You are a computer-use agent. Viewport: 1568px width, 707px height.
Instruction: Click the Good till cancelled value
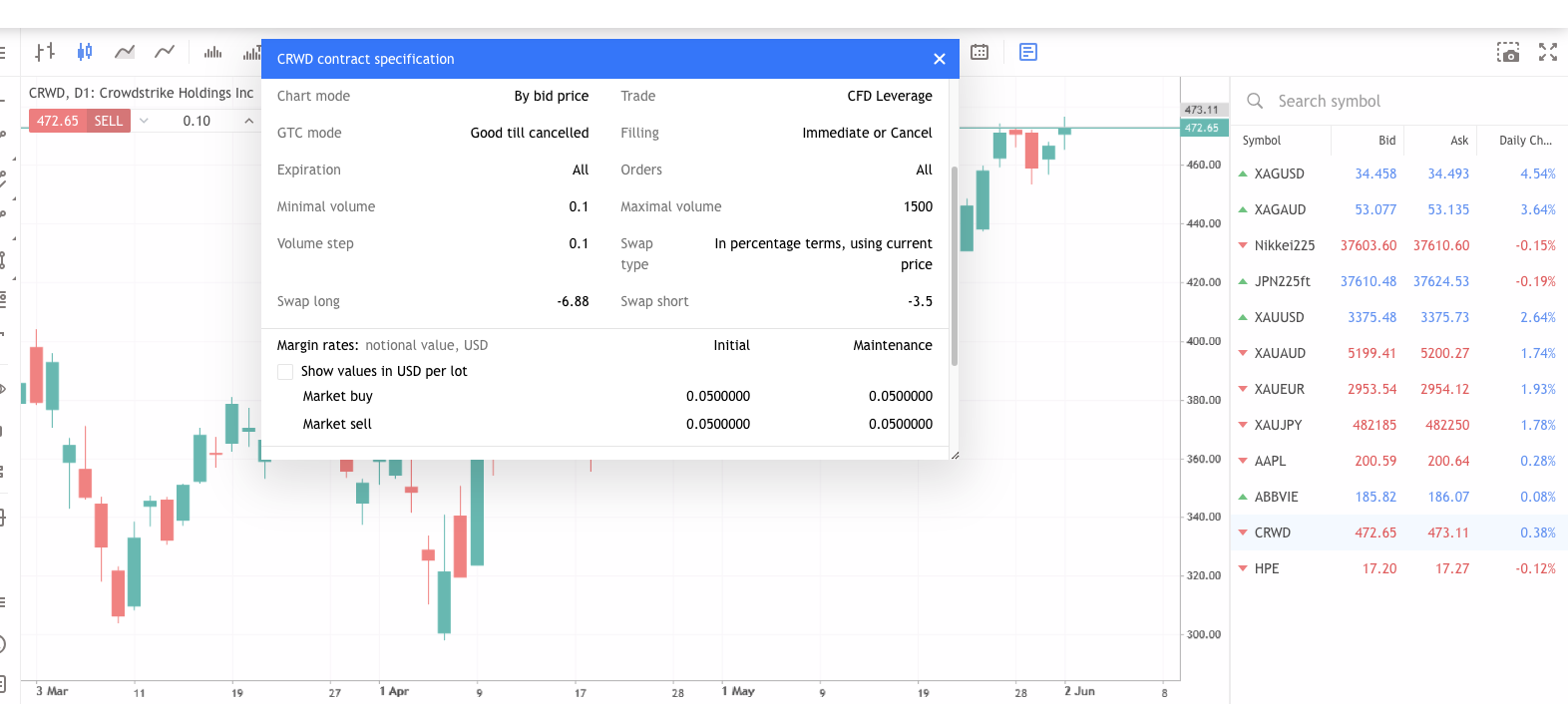pos(530,133)
